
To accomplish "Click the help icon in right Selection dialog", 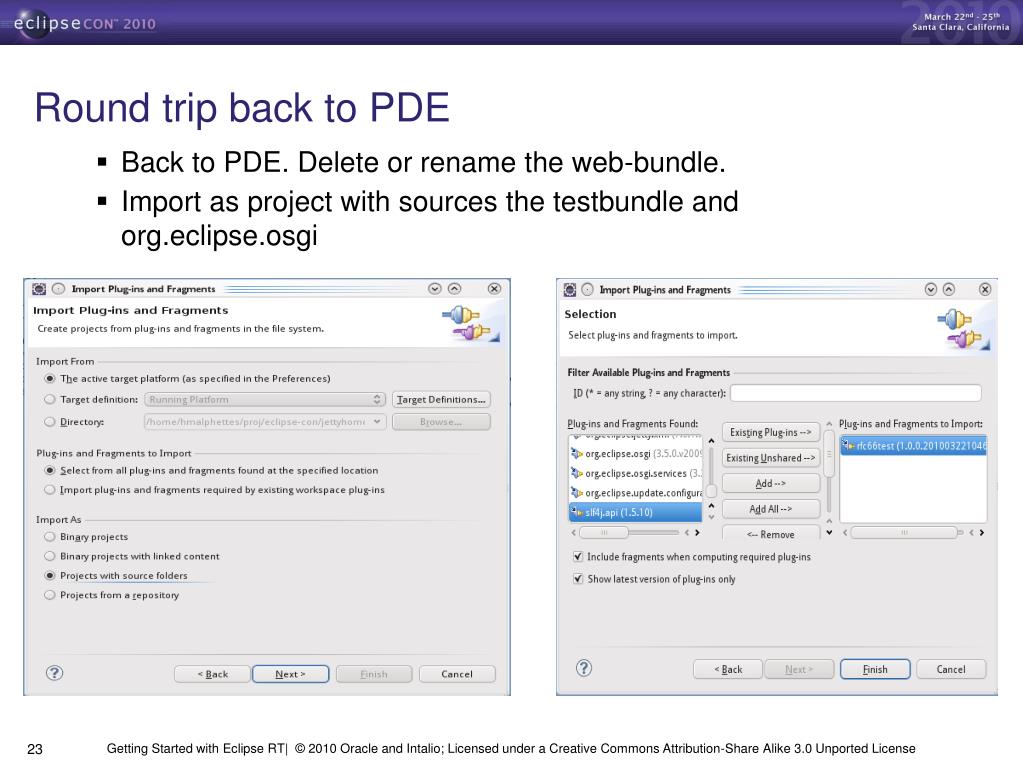I will 584,668.
